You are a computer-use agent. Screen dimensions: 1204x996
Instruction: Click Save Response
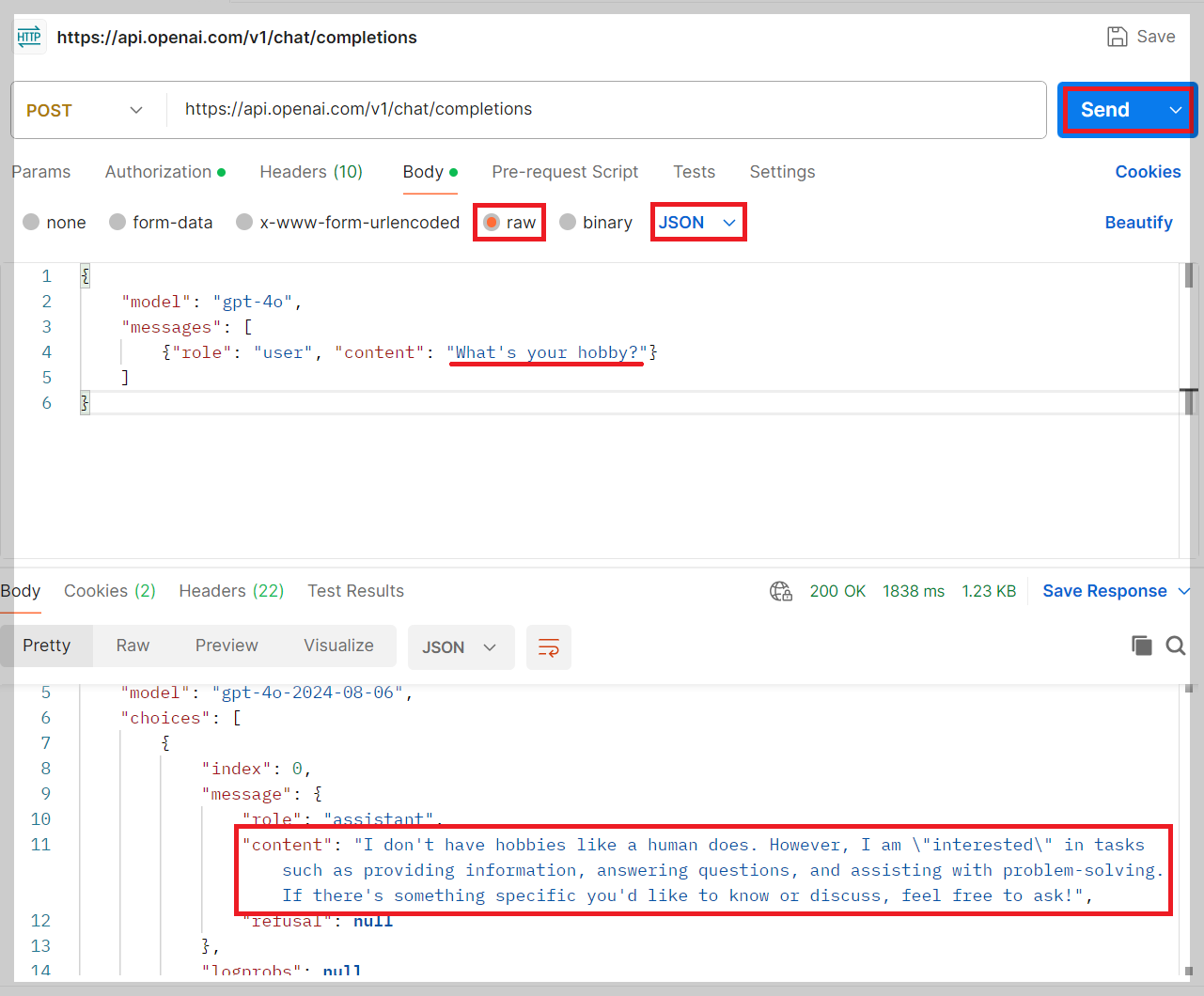(x=1104, y=591)
